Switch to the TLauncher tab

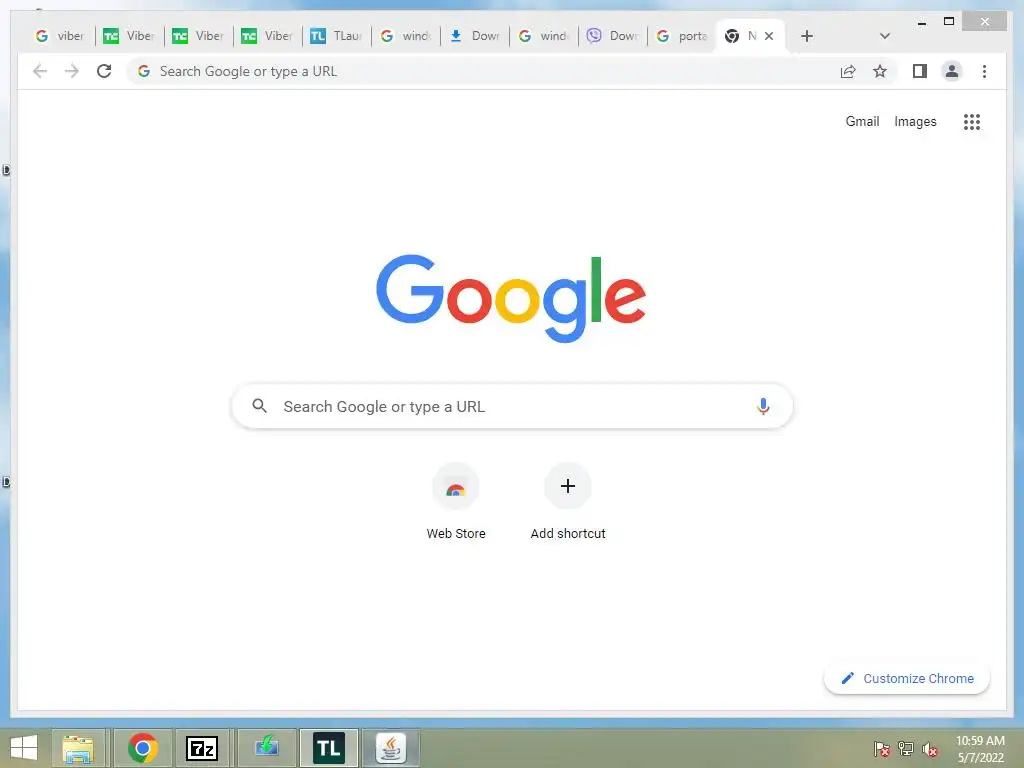tap(336, 36)
